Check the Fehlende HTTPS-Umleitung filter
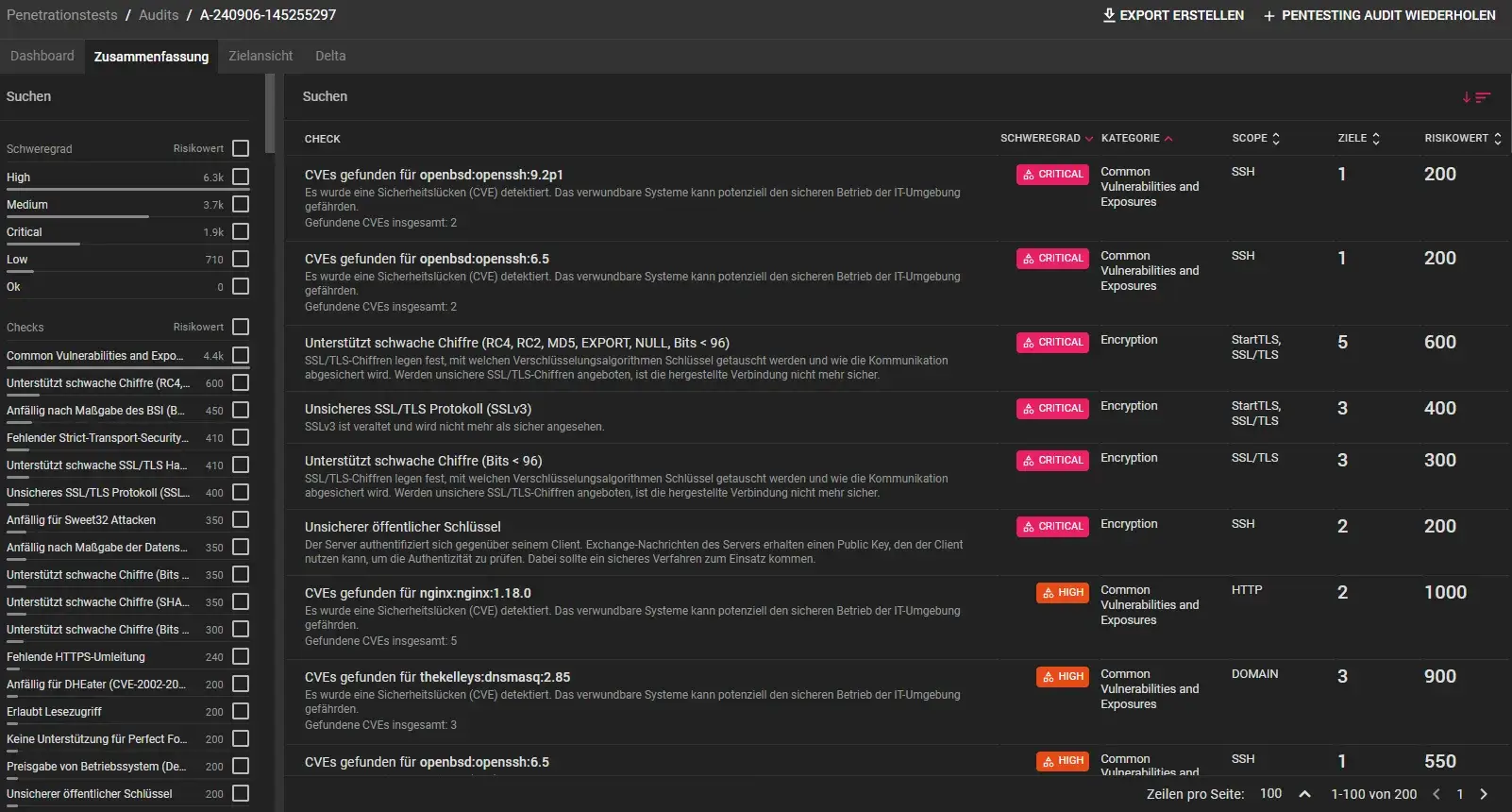Viewport: 1512px width, 812px height. (241, 656)
